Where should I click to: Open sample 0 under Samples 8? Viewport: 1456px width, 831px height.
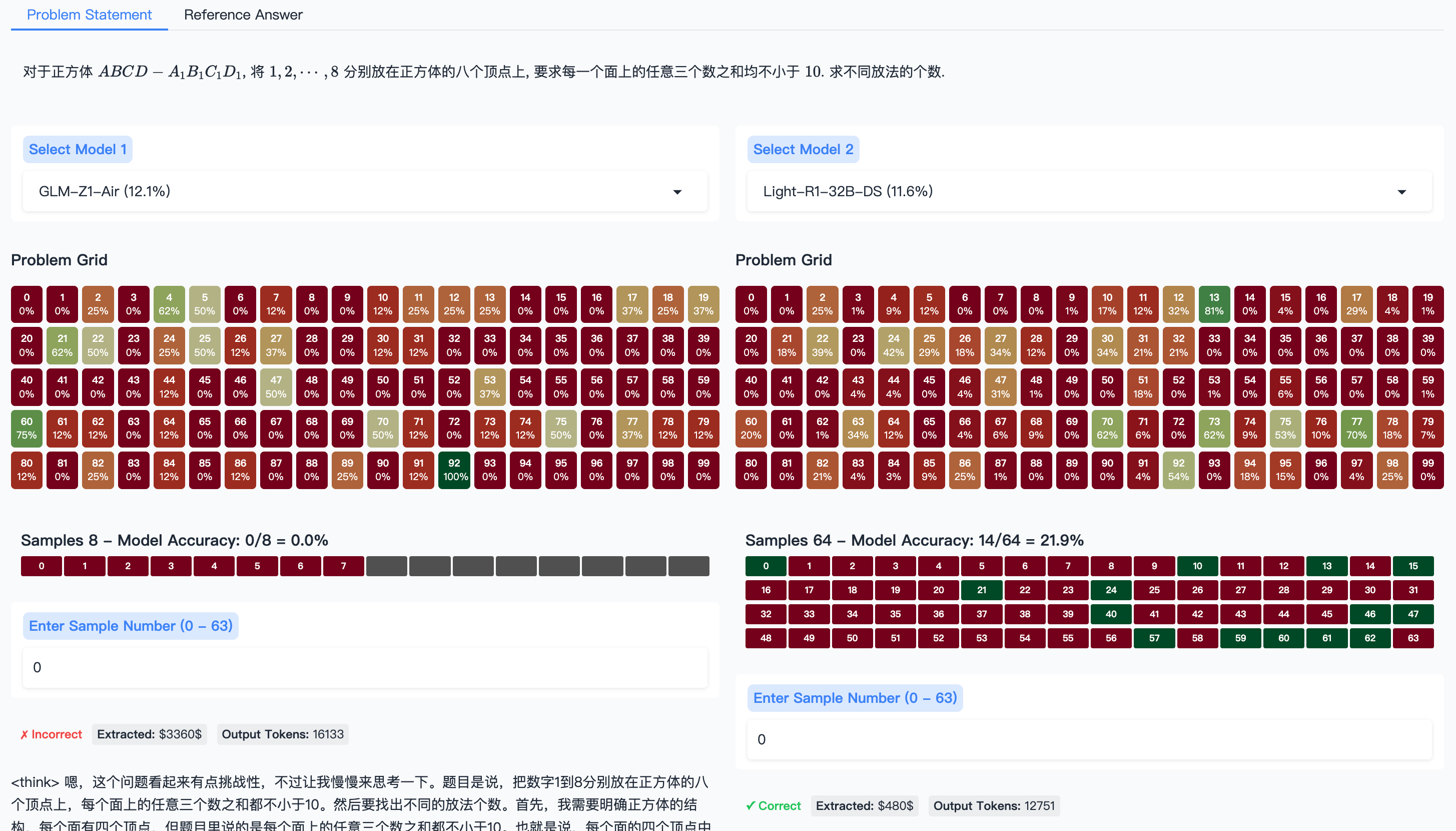pos(41,566)
